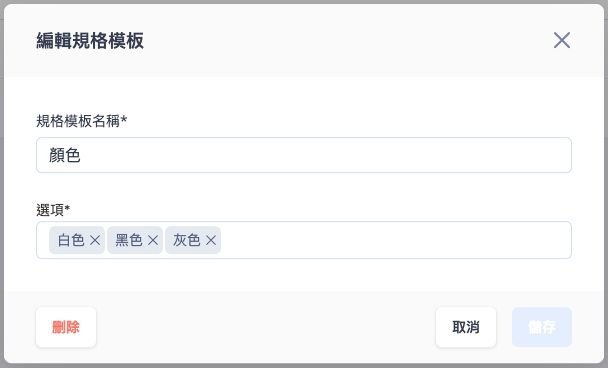
Task: Click the 取消 button
Action: pos(466,327)
